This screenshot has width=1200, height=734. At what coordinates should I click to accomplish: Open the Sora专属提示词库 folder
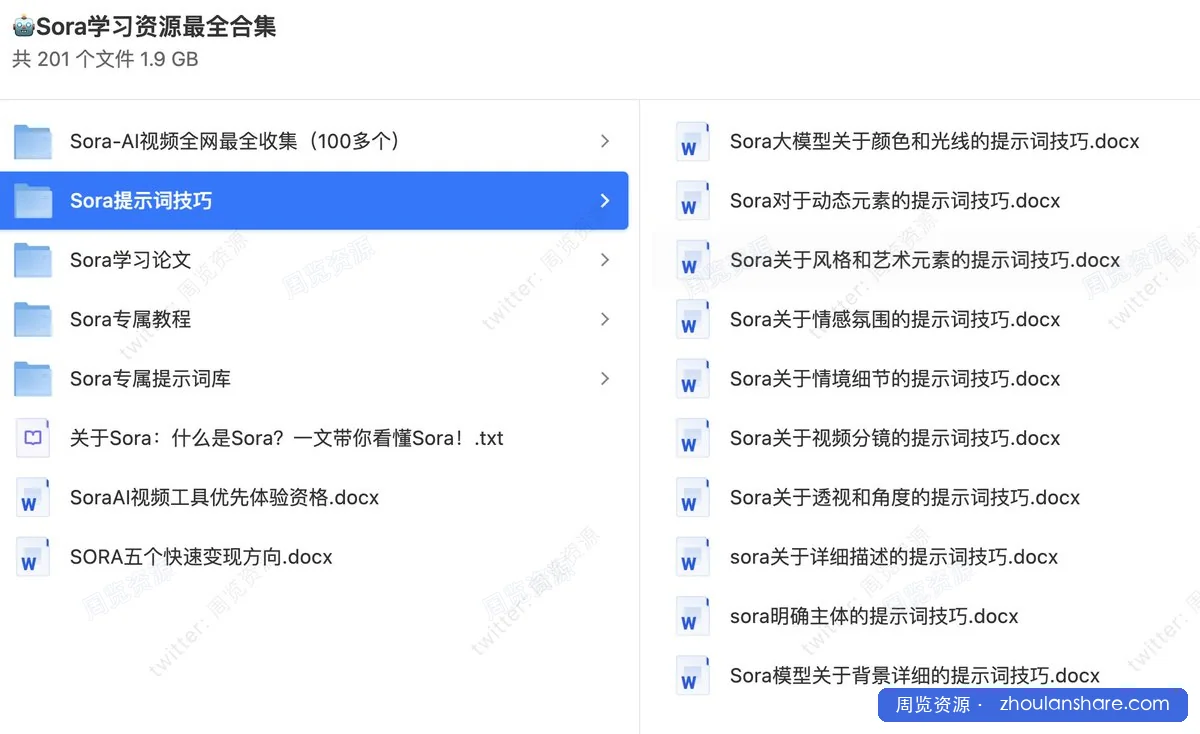point(150,379)
